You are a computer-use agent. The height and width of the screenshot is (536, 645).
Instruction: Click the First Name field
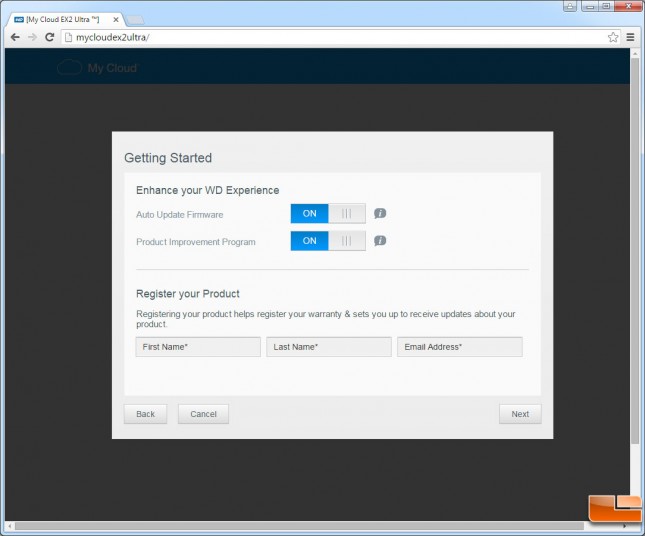tap(198, 347)
